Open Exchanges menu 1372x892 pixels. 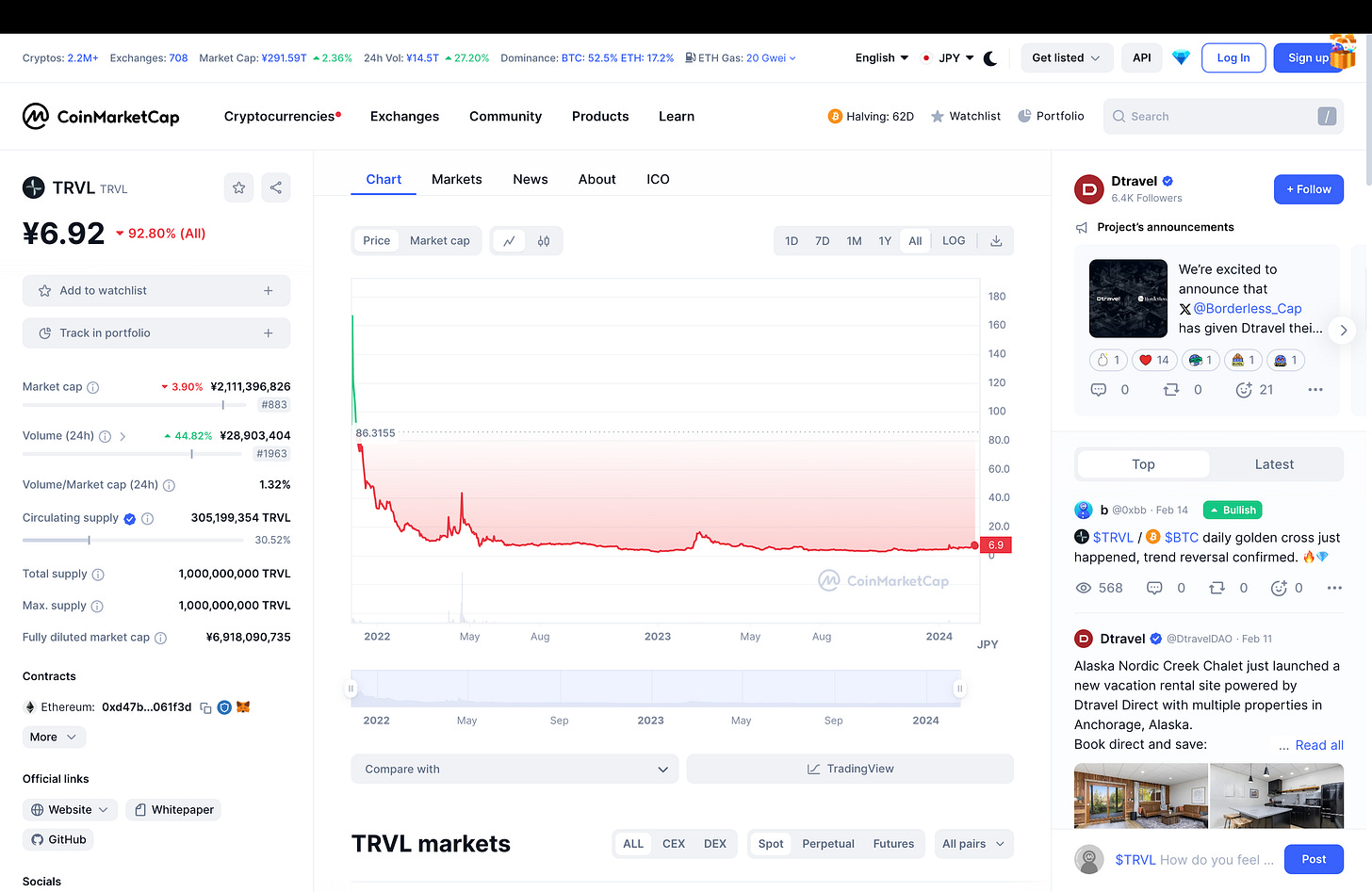click(405, 117)
